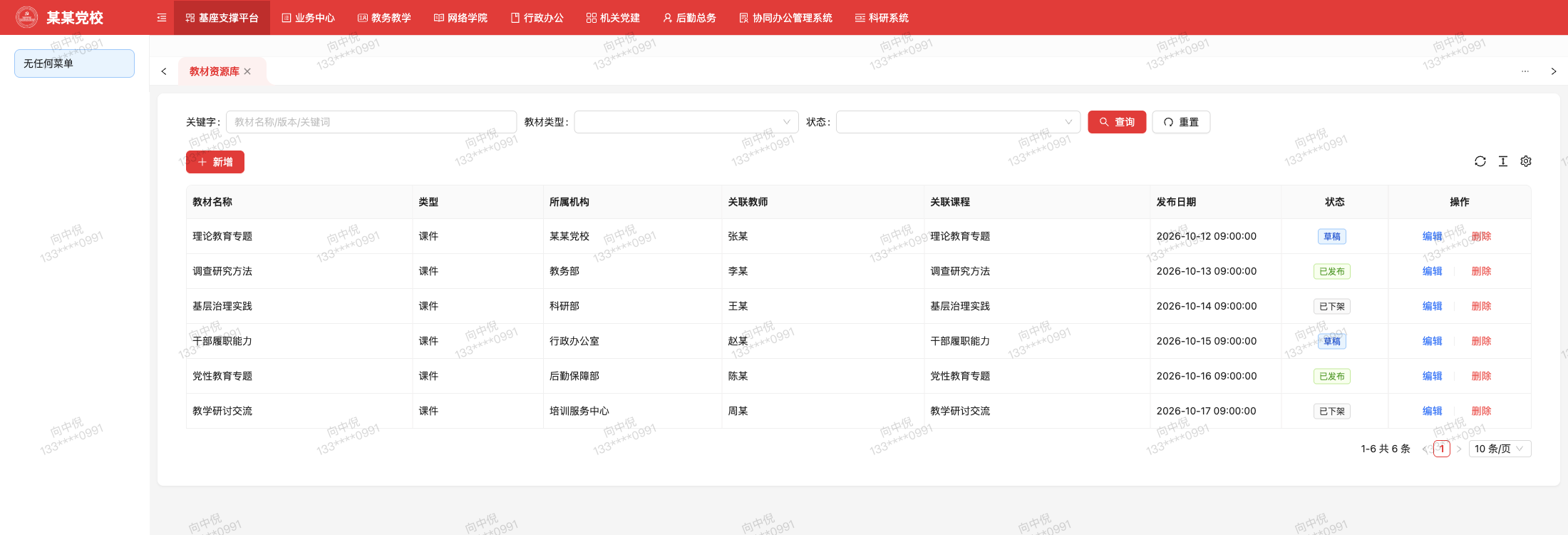Open 科研系统 menu
The height and width of the screenshot is (535, 1568).
click(882, 18)
